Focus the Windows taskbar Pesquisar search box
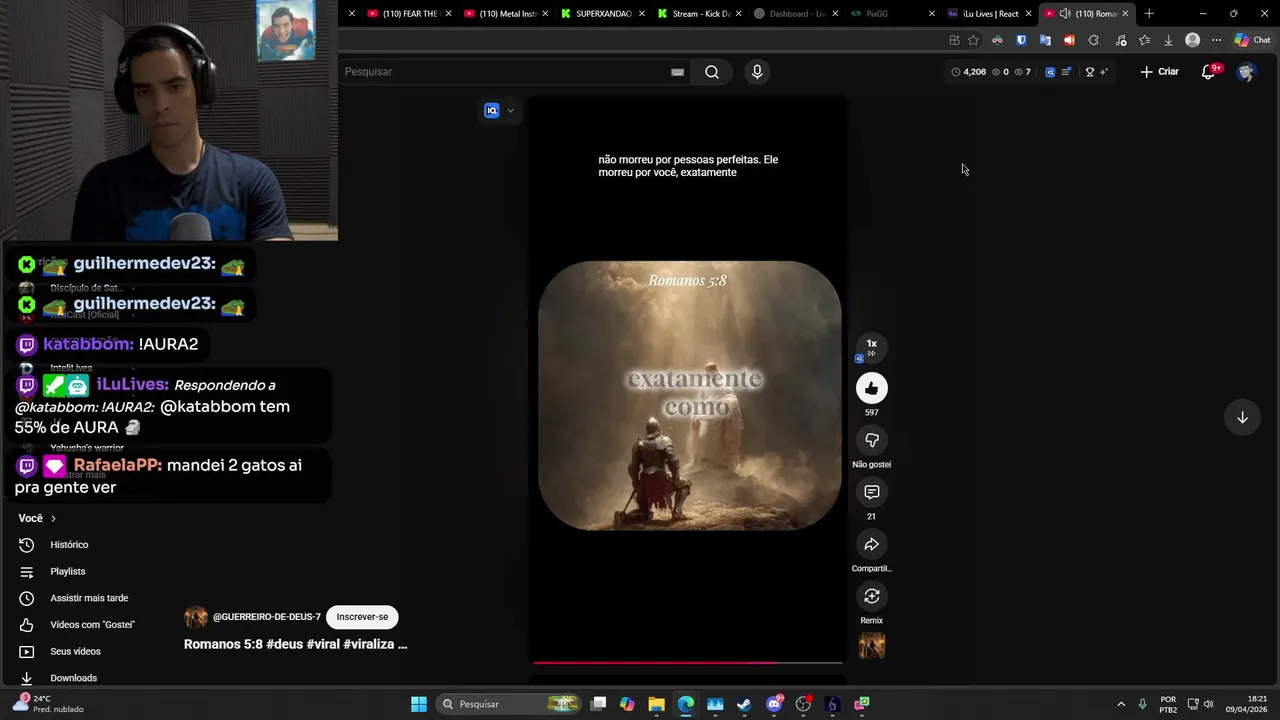Viewport: 1280px width, 720px height. pos(510,704)
